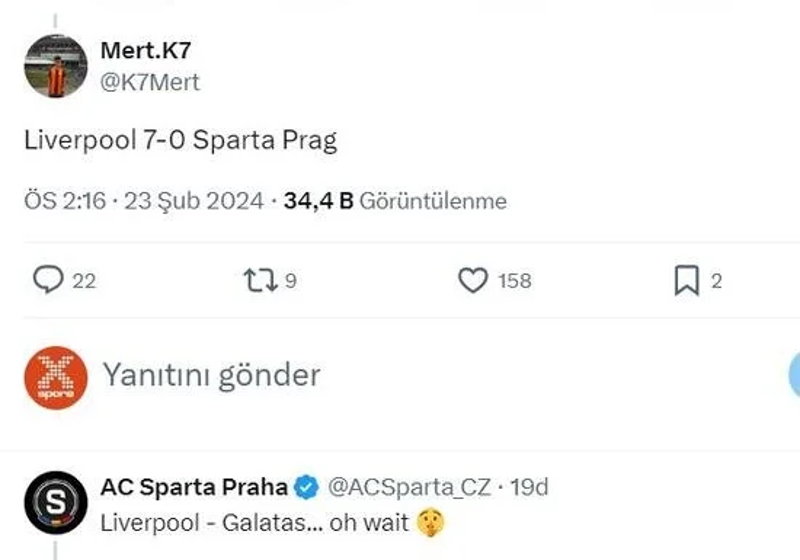800x560 pixels.
Task: Click the orange X spor avatar
Action: tap(56, 375)
